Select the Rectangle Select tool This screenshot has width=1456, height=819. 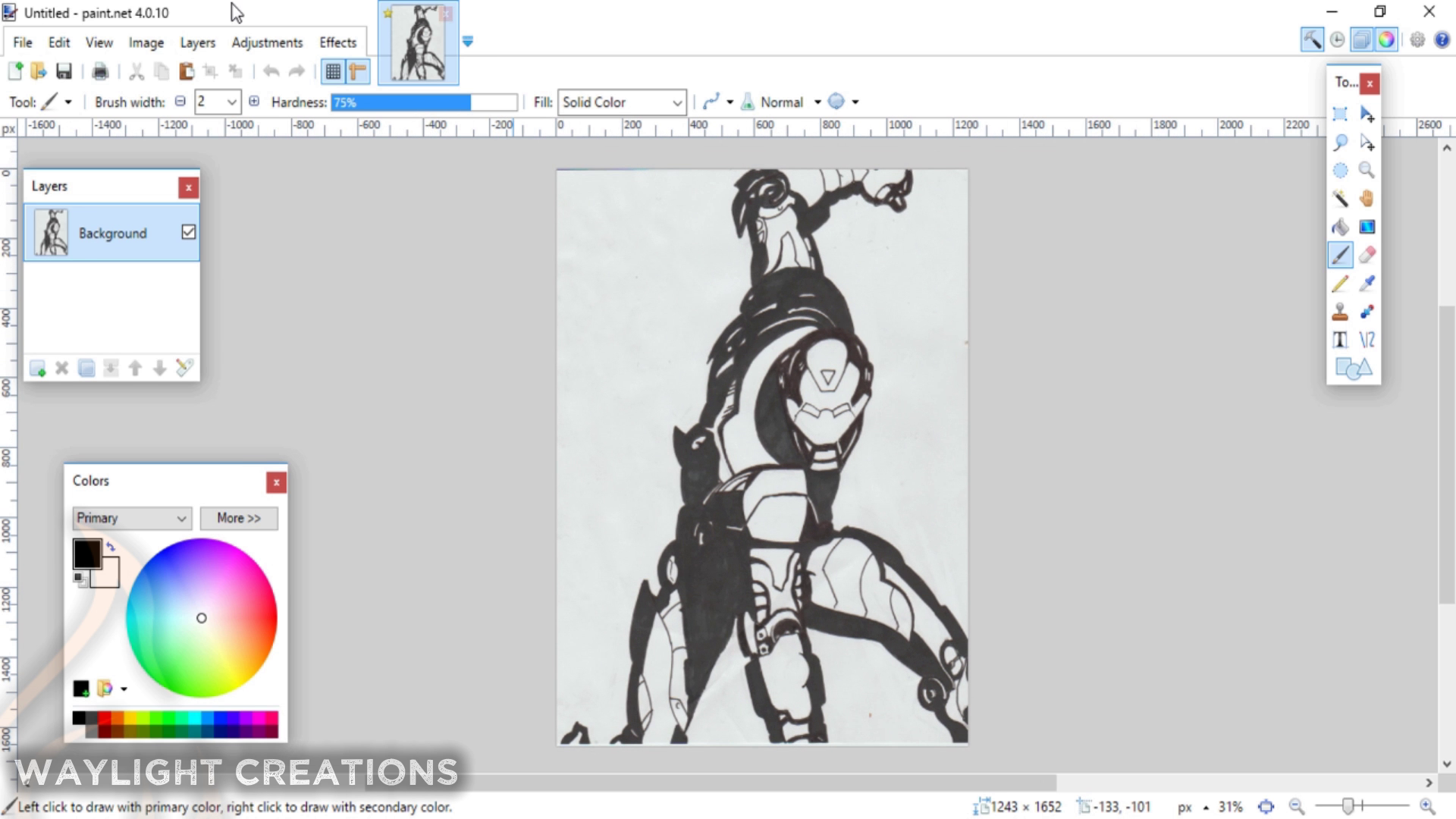[1340, 114]
